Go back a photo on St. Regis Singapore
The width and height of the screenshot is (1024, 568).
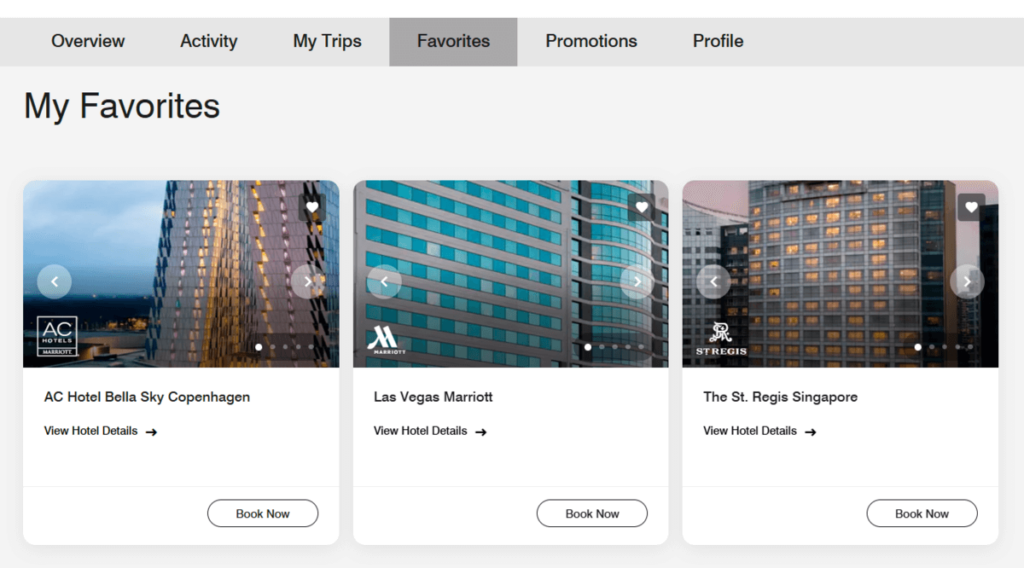pos(714,281)
